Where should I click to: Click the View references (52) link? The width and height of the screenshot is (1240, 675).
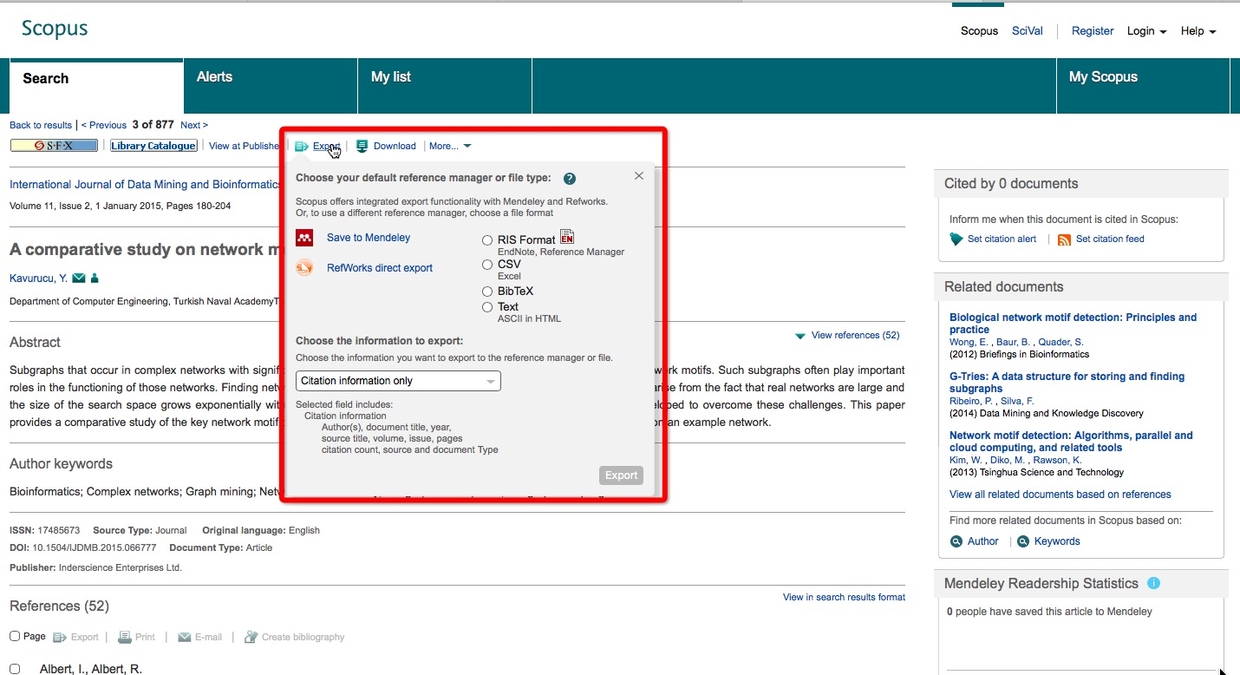[x=855, y=336]
